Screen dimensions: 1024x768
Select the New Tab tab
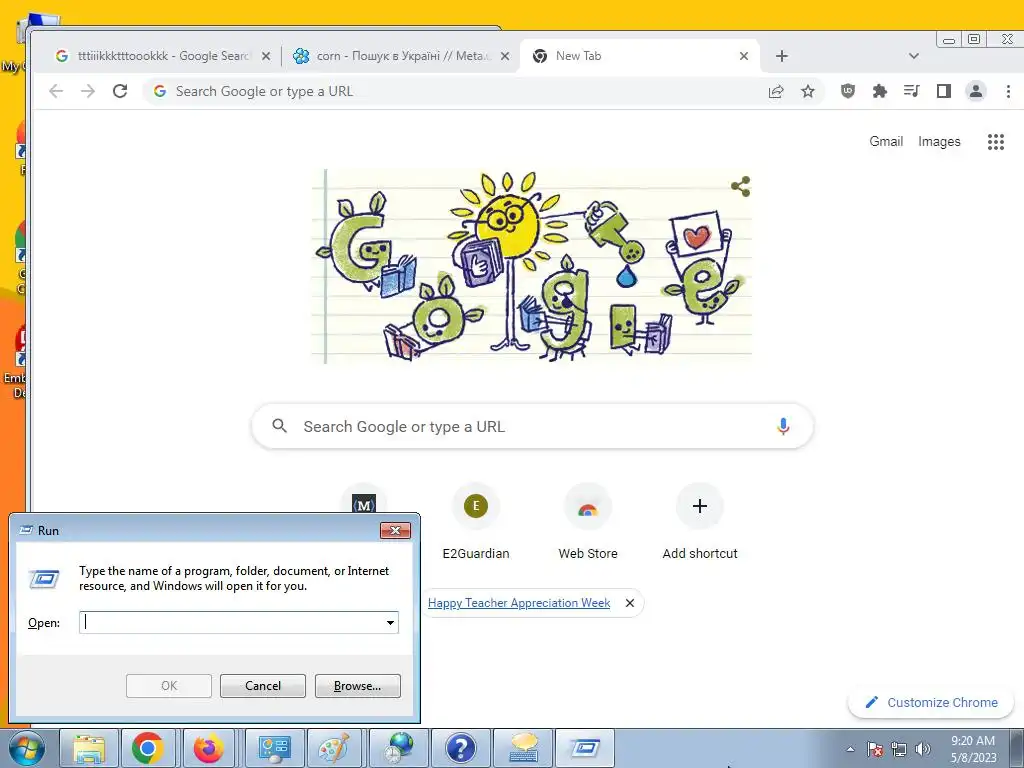pyautogui.click(x=640, y=56)
